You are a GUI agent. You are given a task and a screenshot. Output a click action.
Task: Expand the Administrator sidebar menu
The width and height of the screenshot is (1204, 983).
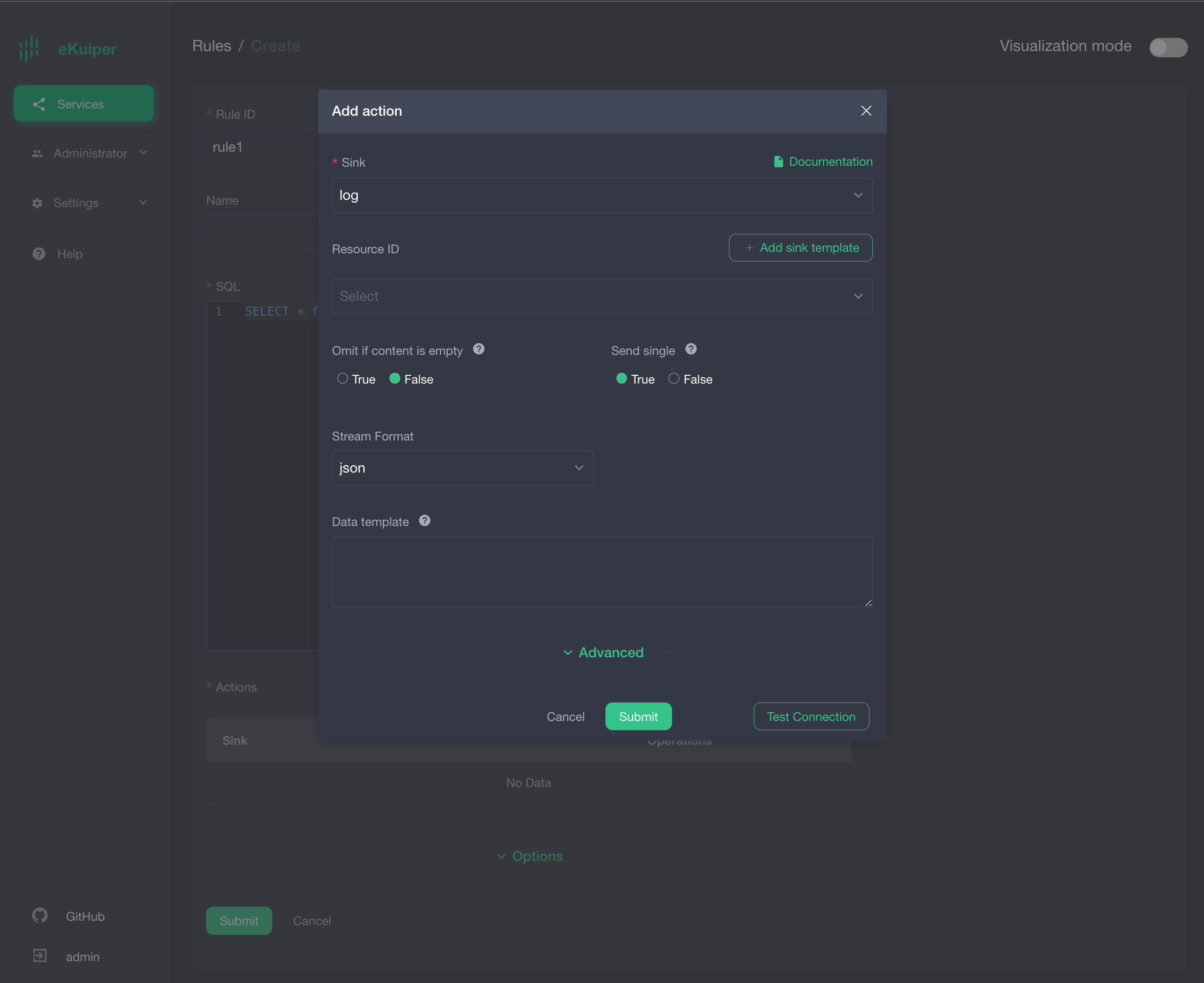pos(89,153)
